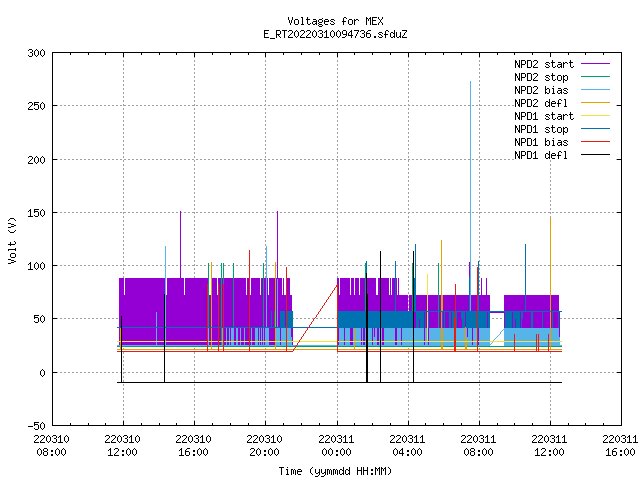Click the 'Volt (V)' y-axis label

12,240
